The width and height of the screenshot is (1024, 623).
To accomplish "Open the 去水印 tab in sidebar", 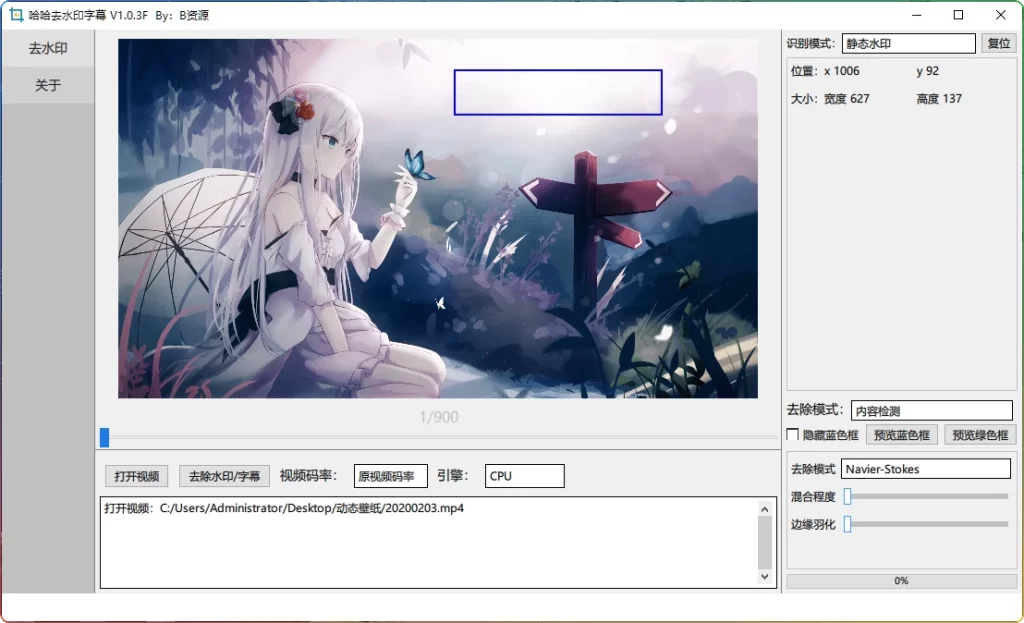I will 48,48.
